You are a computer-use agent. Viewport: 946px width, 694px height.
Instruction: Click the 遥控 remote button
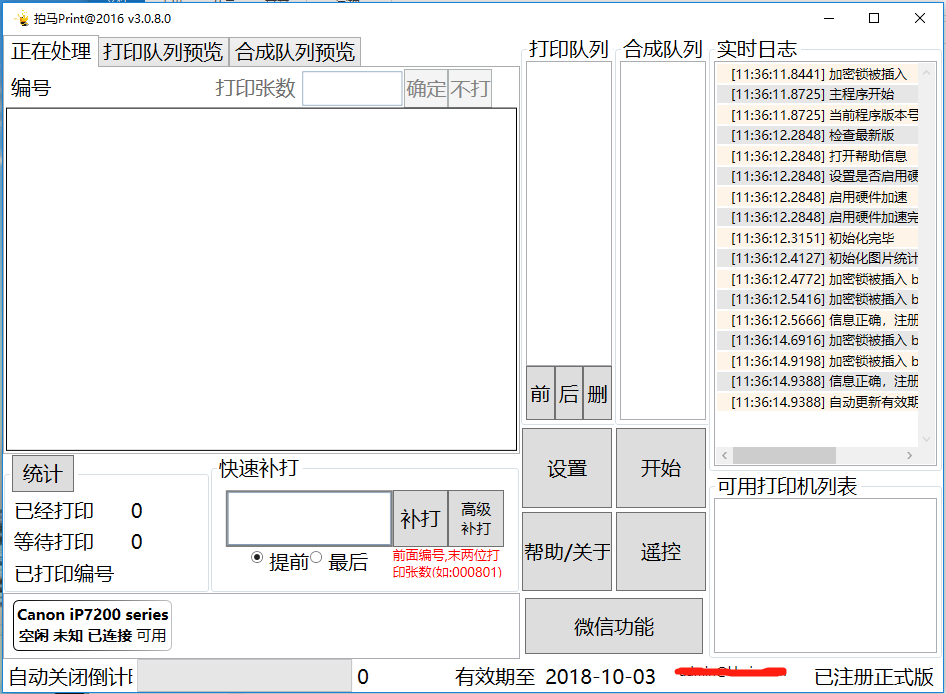[660, 552]
